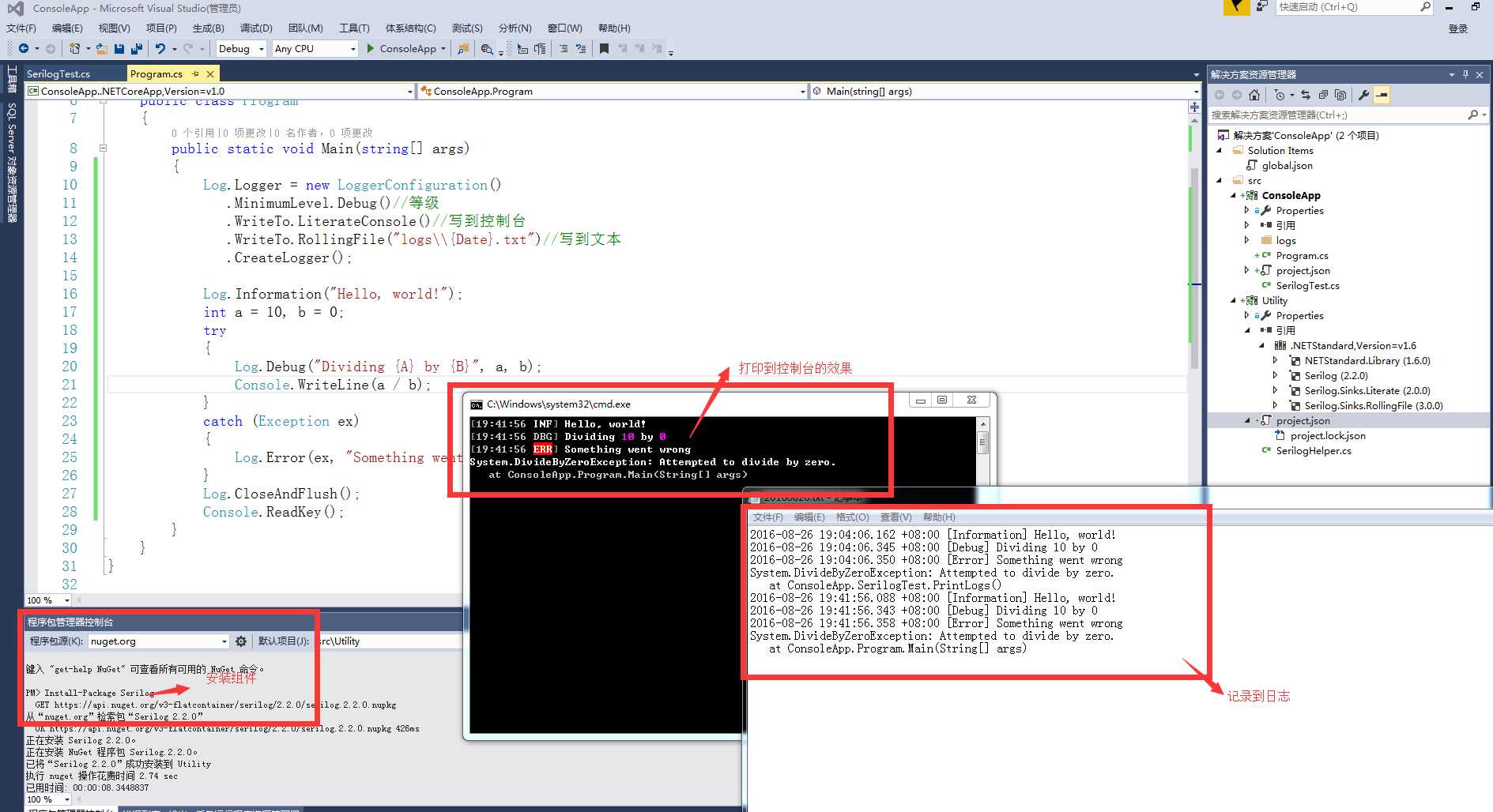
Task: Click the settings gear in Package Manager Console
Action: point(241,641)
